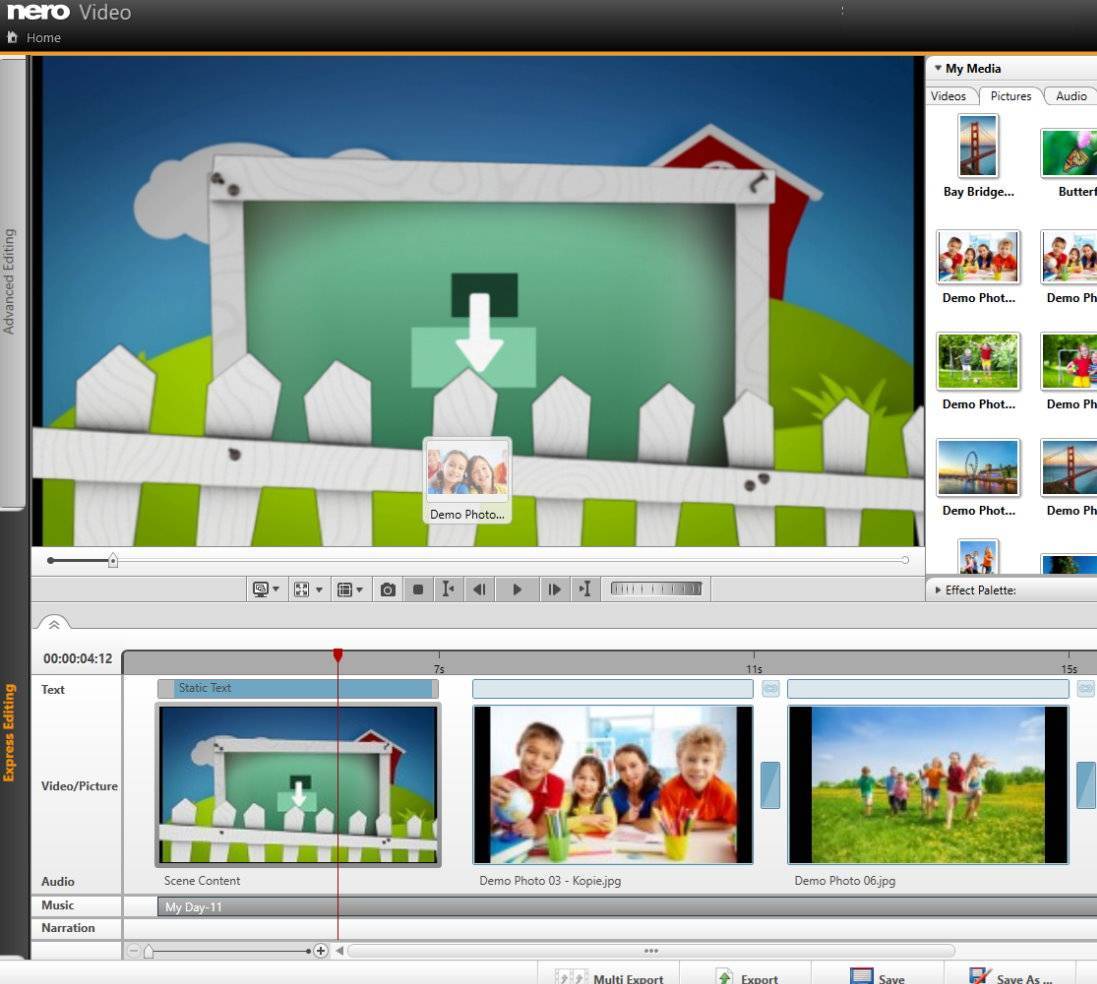Click the snapshot camera icon
The width and height of the screenshot is (1097, 984).
click(388, 590)
